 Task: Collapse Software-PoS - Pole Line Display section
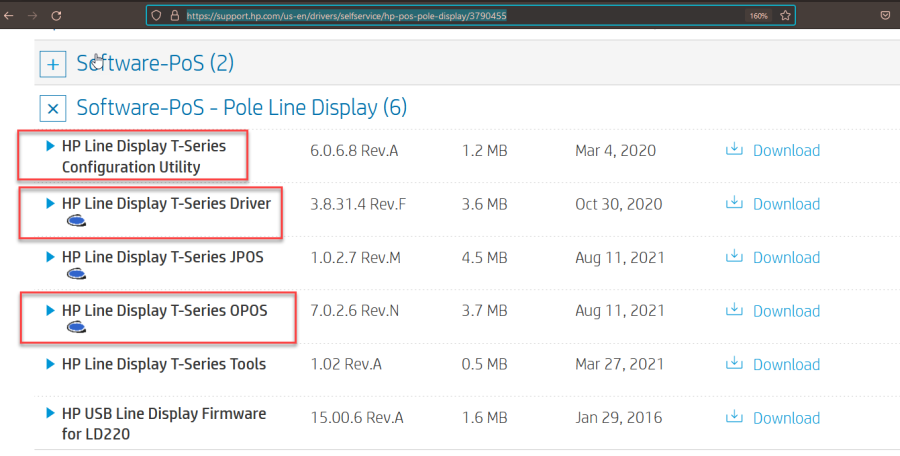pos(52,108)
